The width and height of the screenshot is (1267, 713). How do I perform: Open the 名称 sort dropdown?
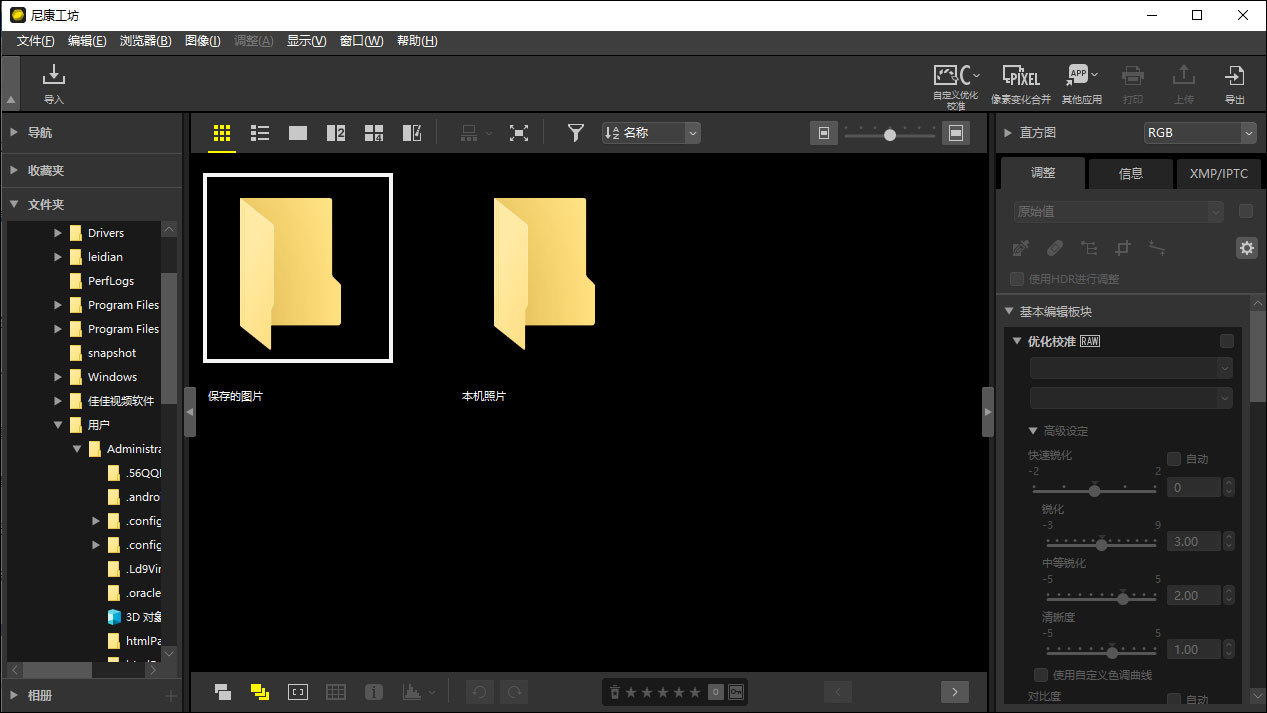(651, 133)
